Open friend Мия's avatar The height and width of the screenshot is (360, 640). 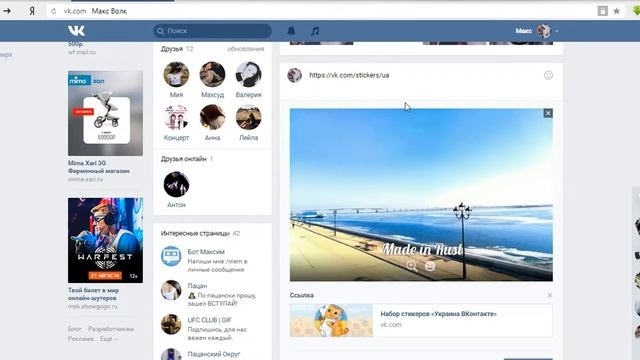pos(176,74)
